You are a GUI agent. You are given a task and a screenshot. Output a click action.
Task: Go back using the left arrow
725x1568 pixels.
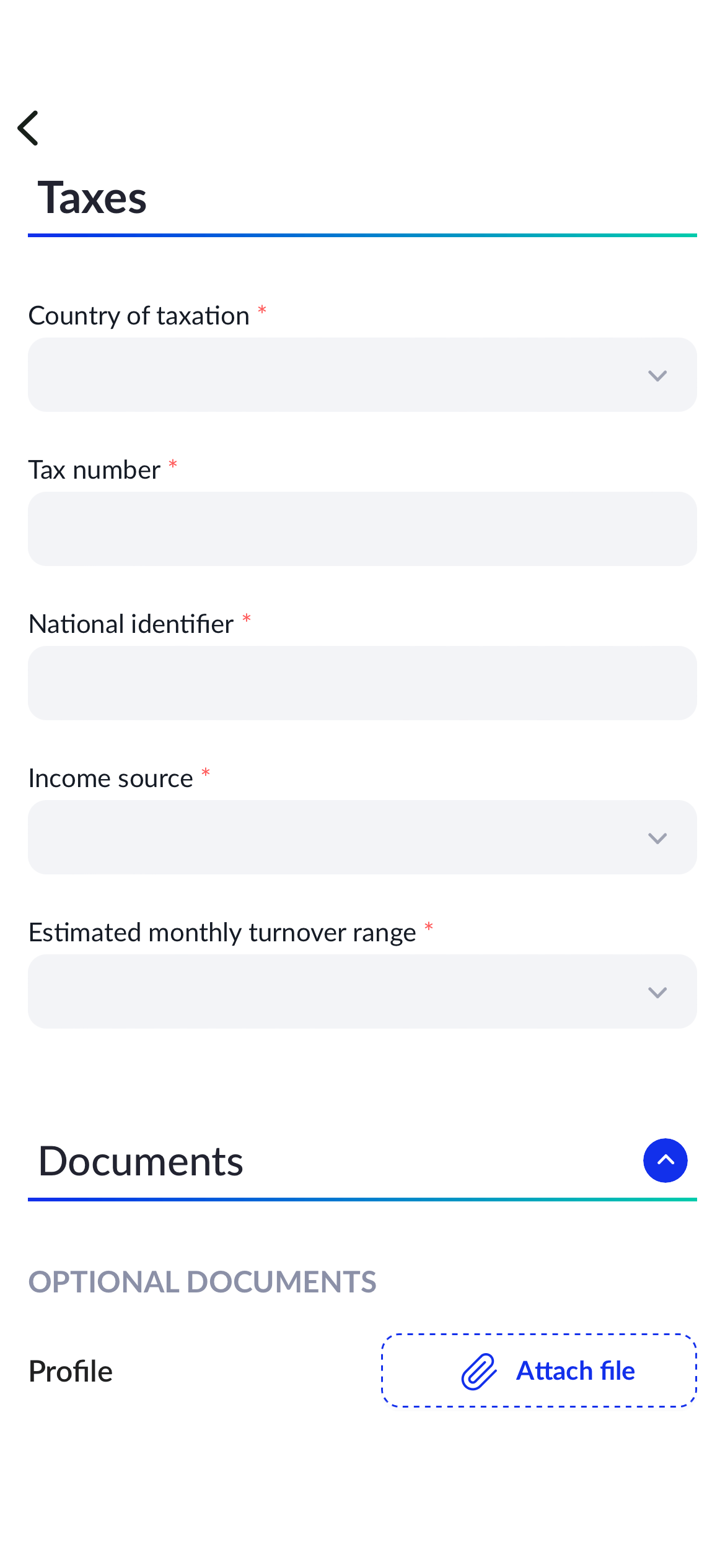(x=29, y=128)
